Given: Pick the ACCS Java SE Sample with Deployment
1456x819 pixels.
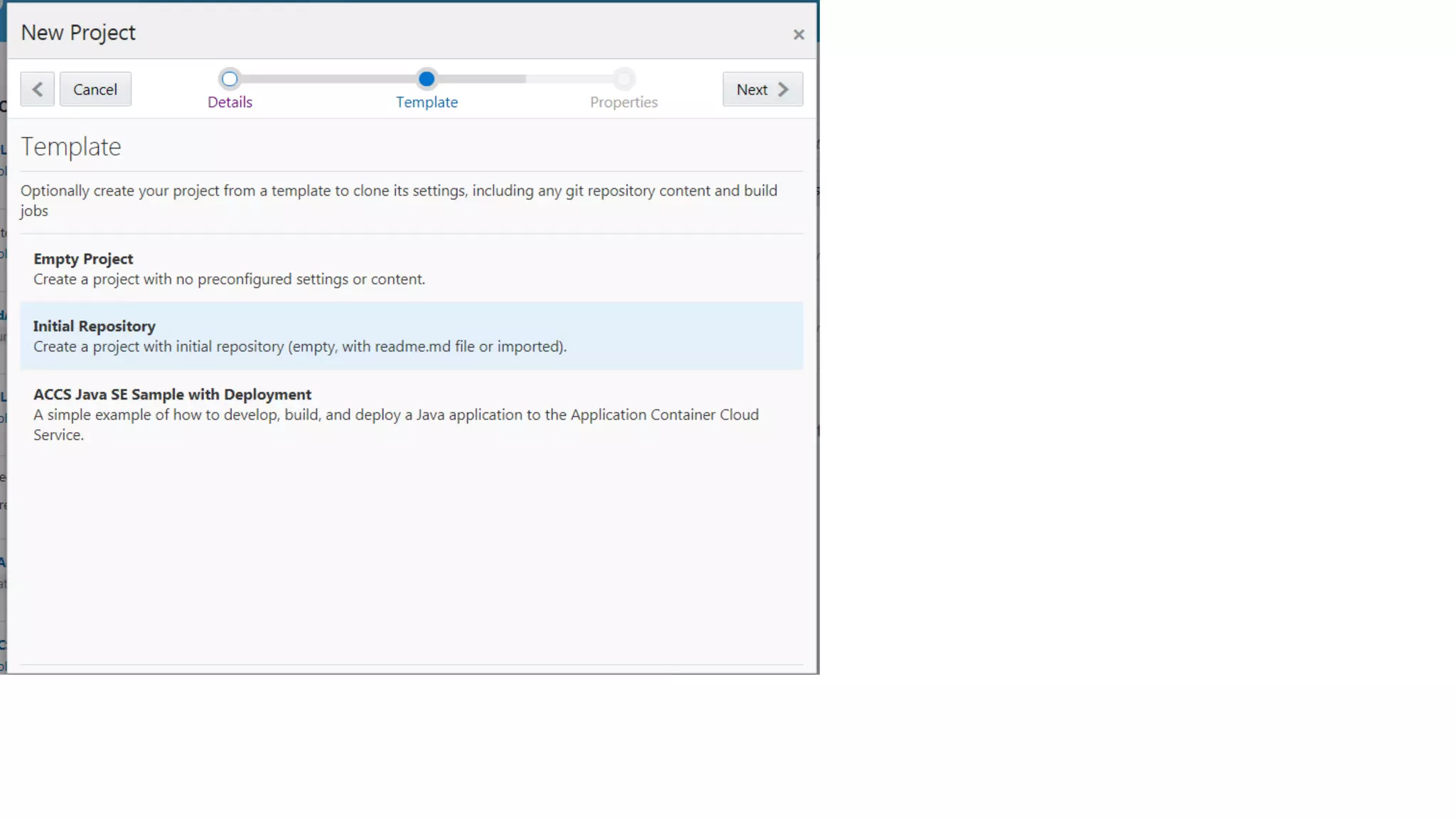Looking at the screenshot, I should pyautogui.click(x=172, y=395).
